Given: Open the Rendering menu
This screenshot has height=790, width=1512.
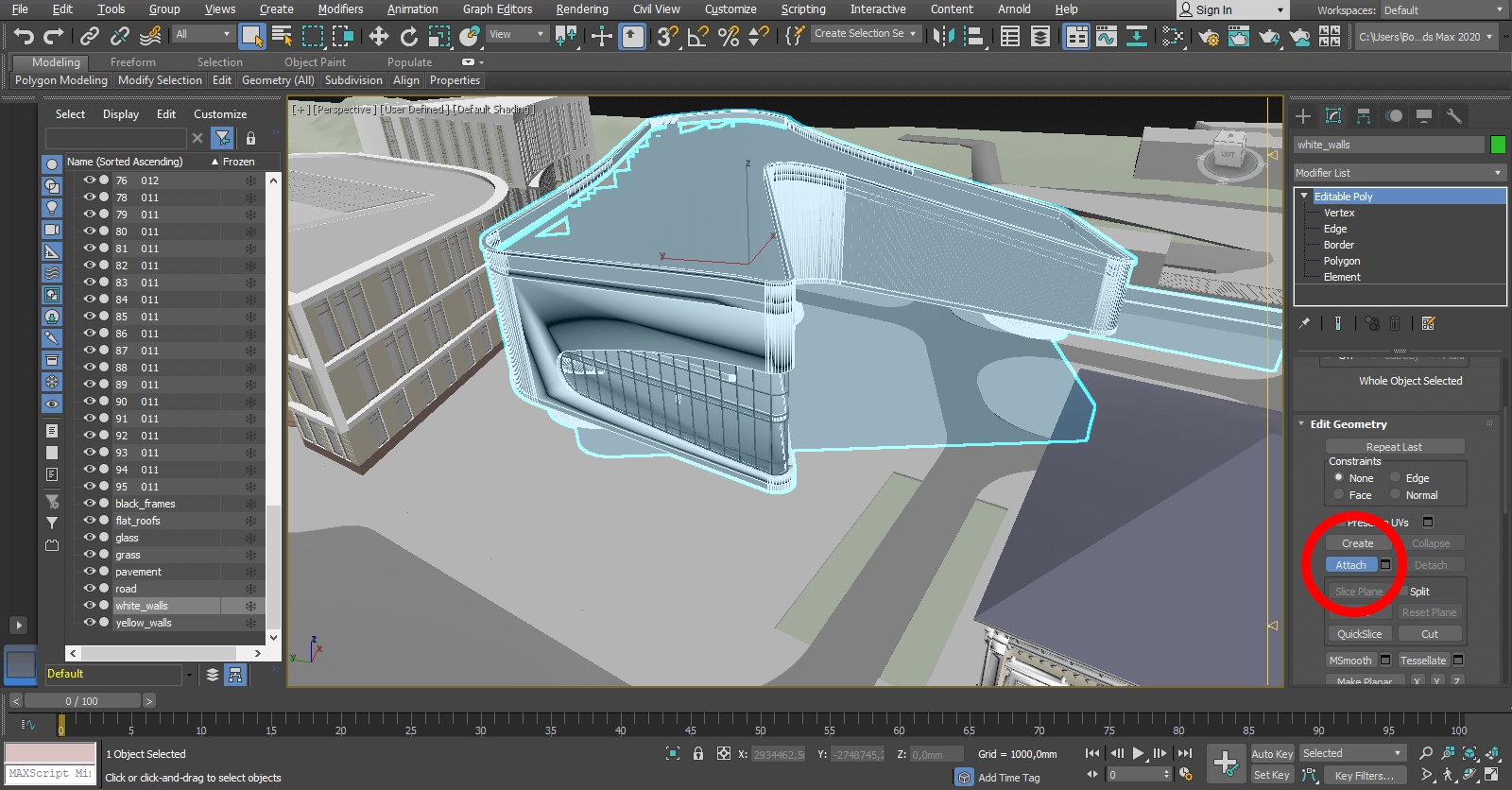Looking at the screenshot, I should tap(581, 9).
